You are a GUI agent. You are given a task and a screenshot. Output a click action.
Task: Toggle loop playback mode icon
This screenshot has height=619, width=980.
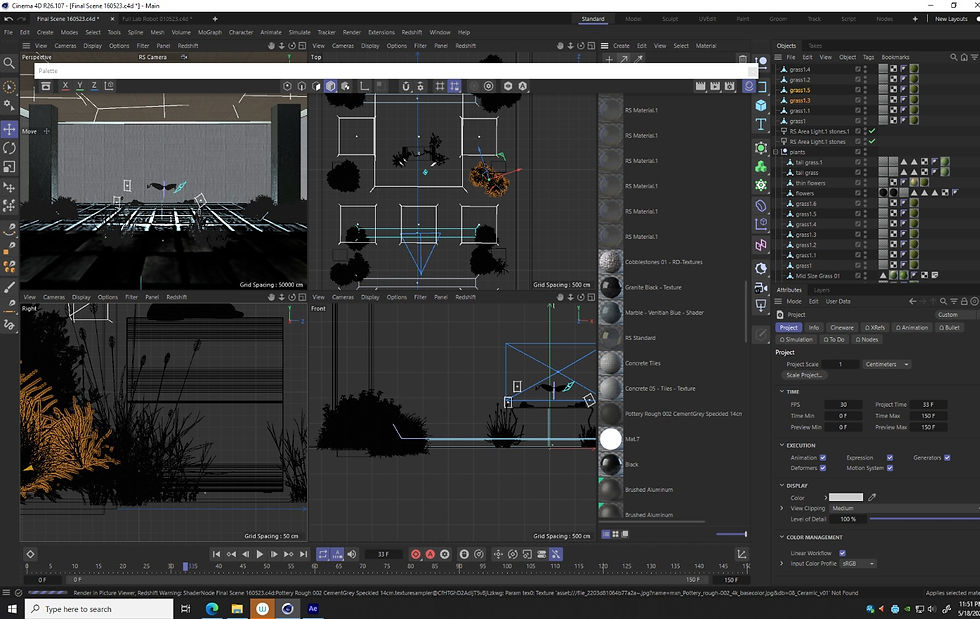(322, 554)
